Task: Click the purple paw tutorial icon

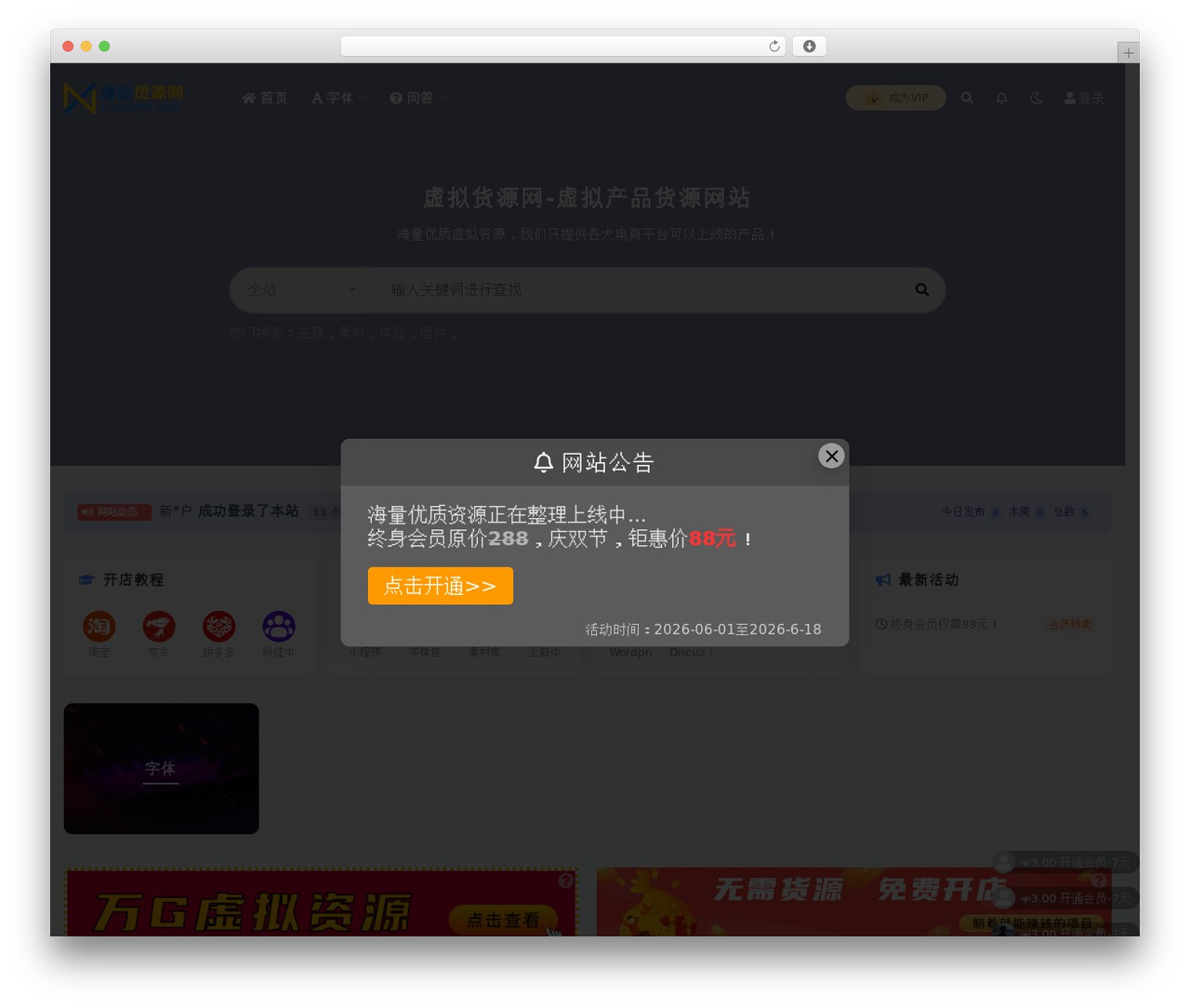Action: 279,627
